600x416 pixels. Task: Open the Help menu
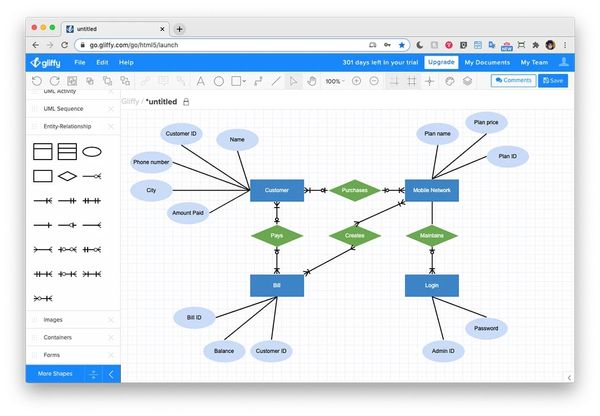pyautogui.click(x=126, y=62)
